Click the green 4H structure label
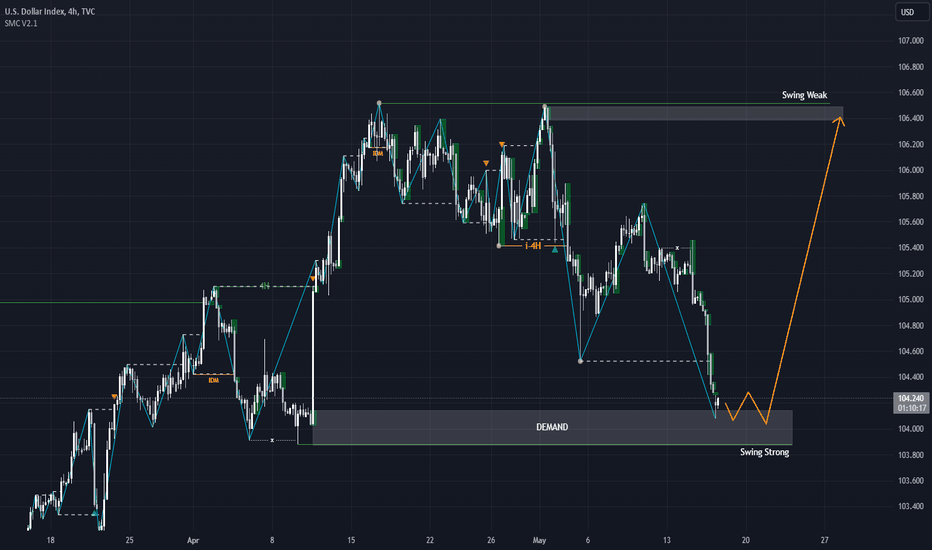Image resolution: width=932 pixels, height=550 pixels. coord(265,286)
